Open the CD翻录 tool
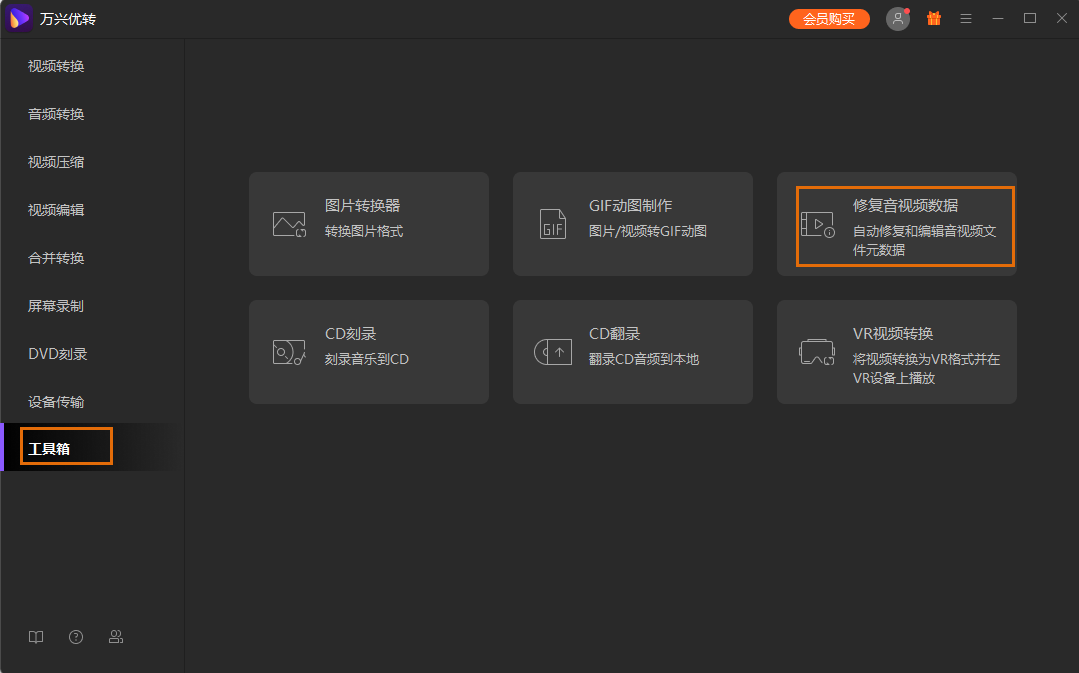The width and height of the screenshot is (1079, 673). [x=632, y=352]
